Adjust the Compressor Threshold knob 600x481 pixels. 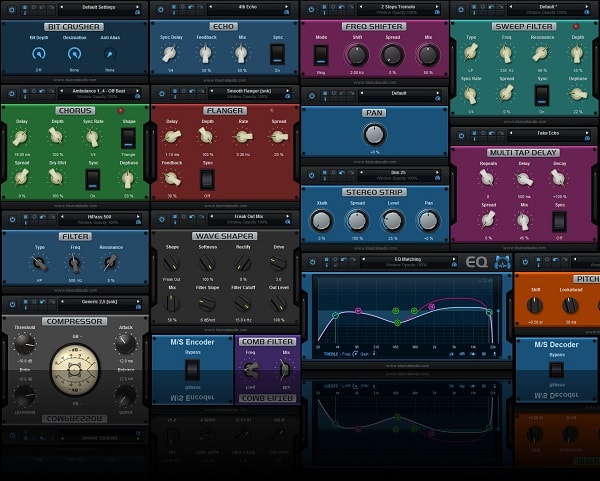click(25, 344)
